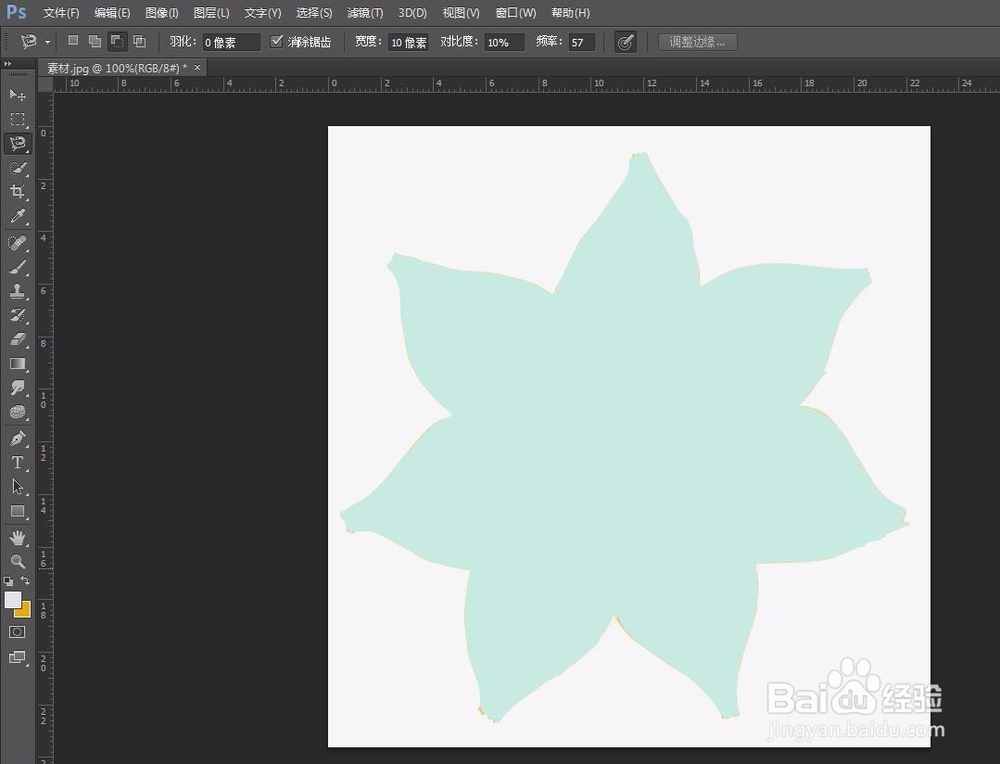Choose Intersect with Selection mode
Screen dimensions: 1000x764
(x=139, y=41)
